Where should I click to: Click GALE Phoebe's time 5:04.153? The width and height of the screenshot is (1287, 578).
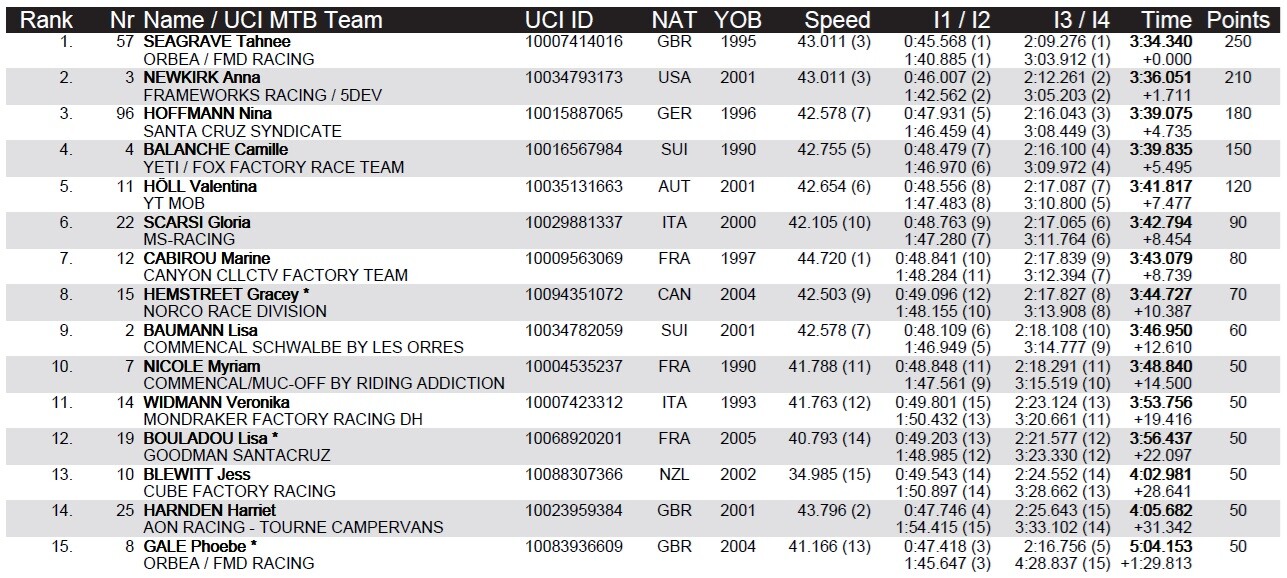click(x=1188, y=546)
